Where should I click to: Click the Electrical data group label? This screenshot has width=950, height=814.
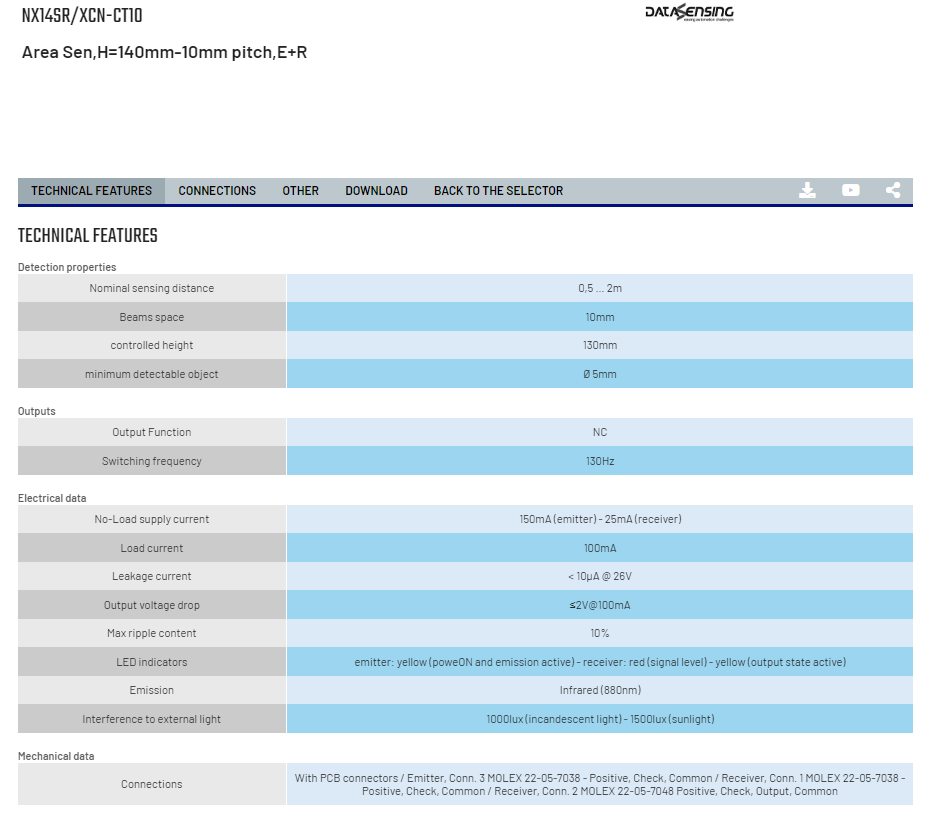click(x=52, y=498)
